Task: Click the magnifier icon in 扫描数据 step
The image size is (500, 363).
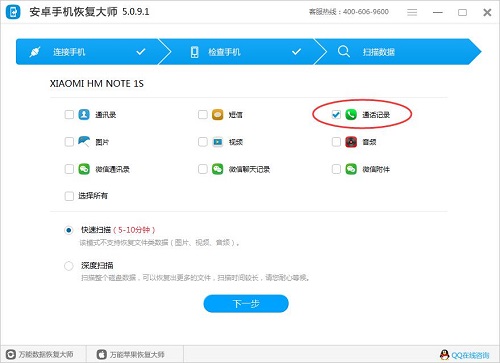Action: 344,52
